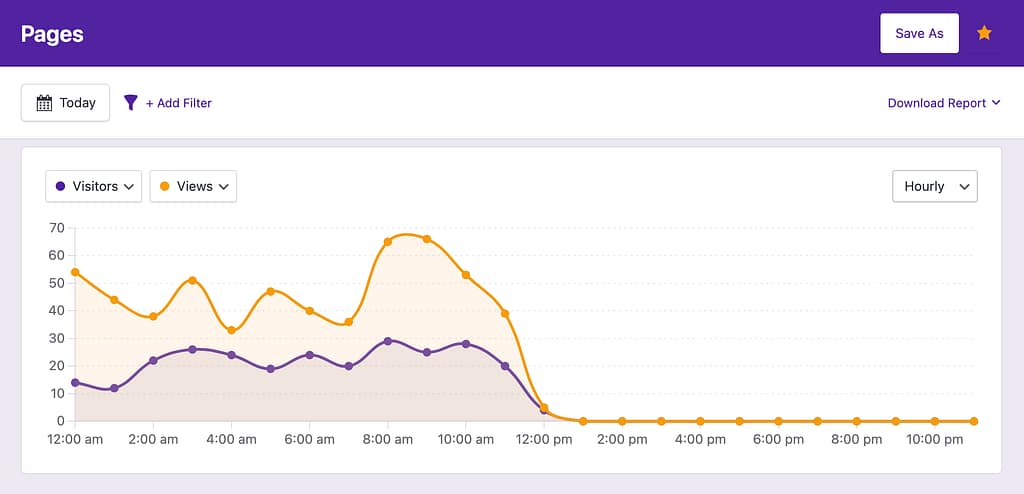
Task: Click the purple Visitors legend dot
Action: (61, 186)
